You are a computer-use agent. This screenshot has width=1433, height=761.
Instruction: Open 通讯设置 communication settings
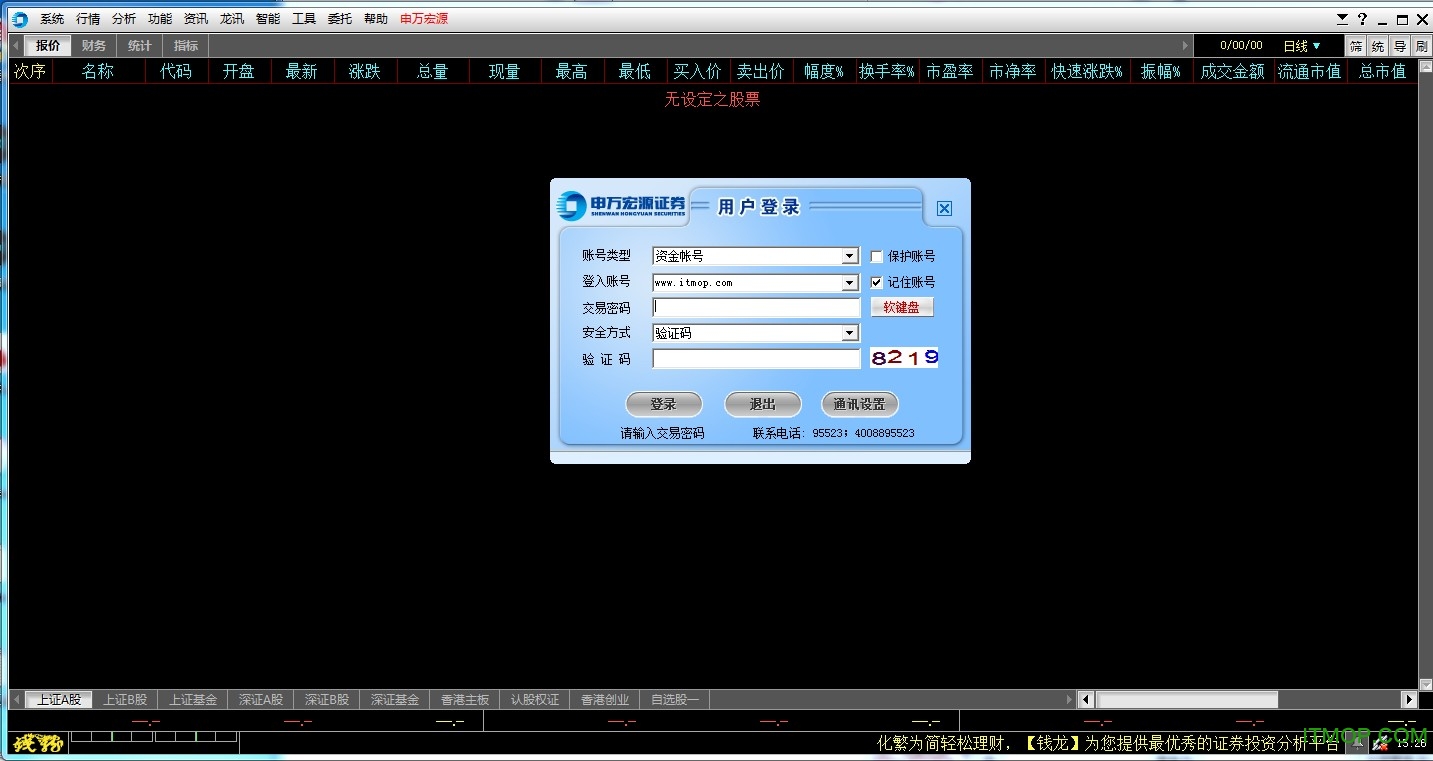(860, 404)
